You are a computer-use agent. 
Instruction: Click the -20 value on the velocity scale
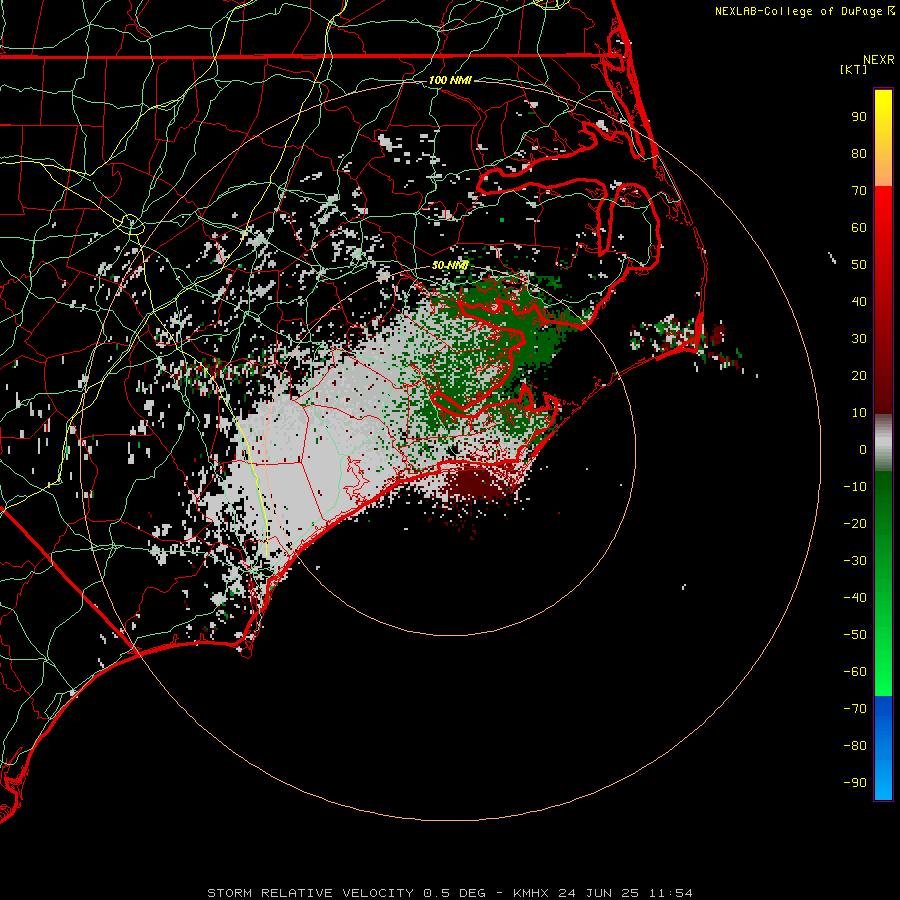click(x=855, y=523)
